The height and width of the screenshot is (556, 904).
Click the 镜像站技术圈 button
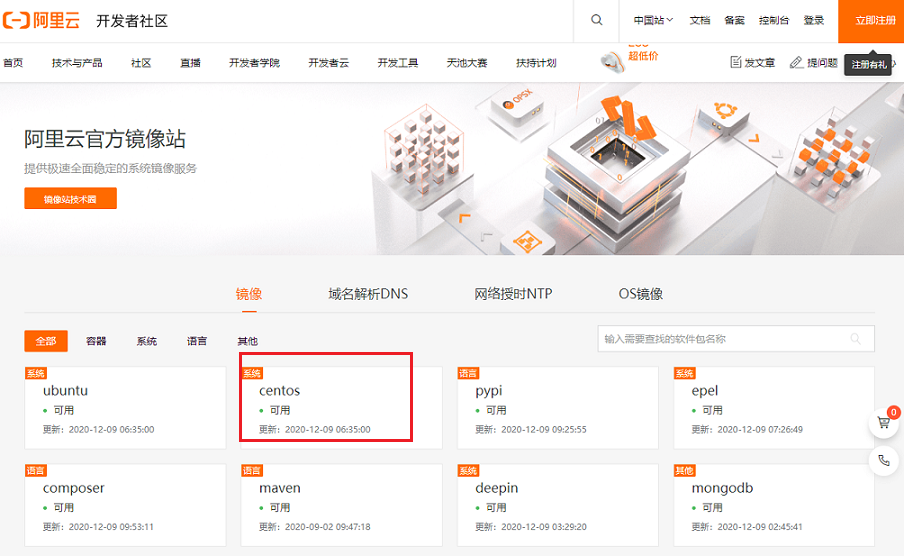(70, 198)
